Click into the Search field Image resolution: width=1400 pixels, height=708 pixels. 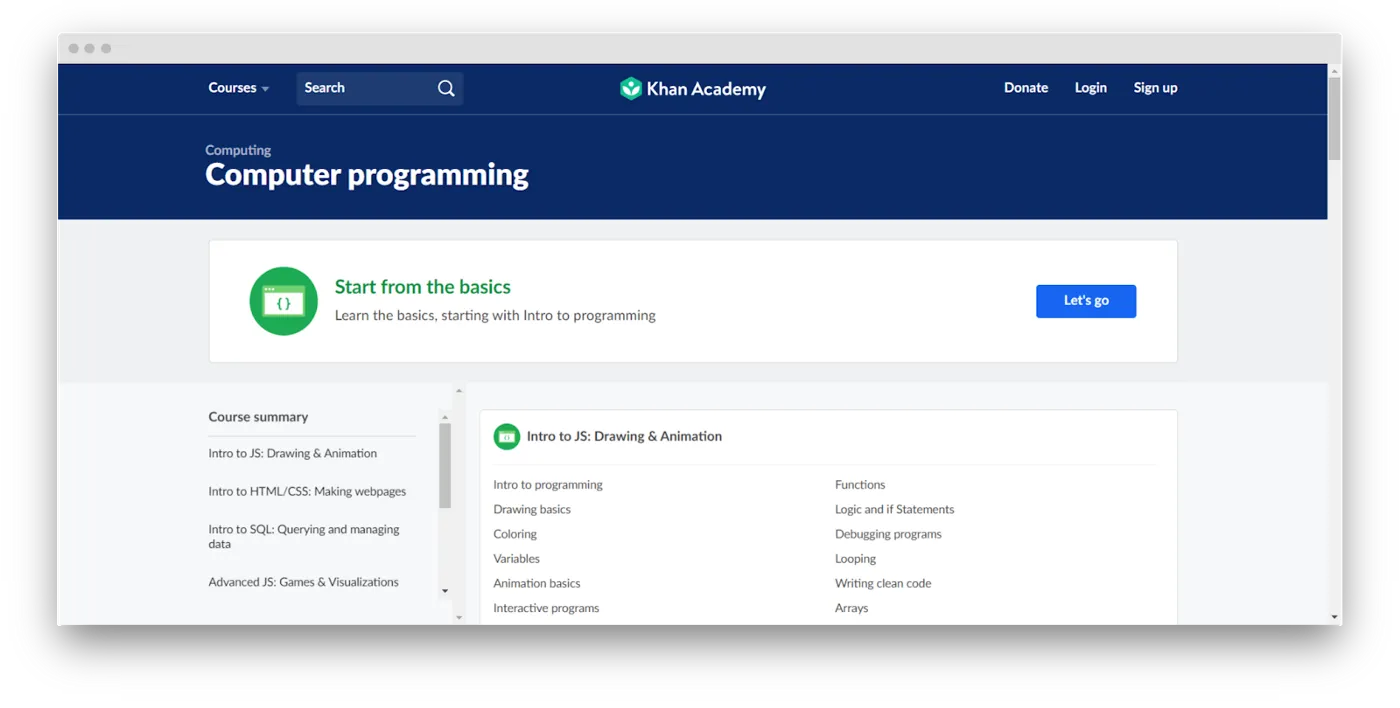(380, 88)
